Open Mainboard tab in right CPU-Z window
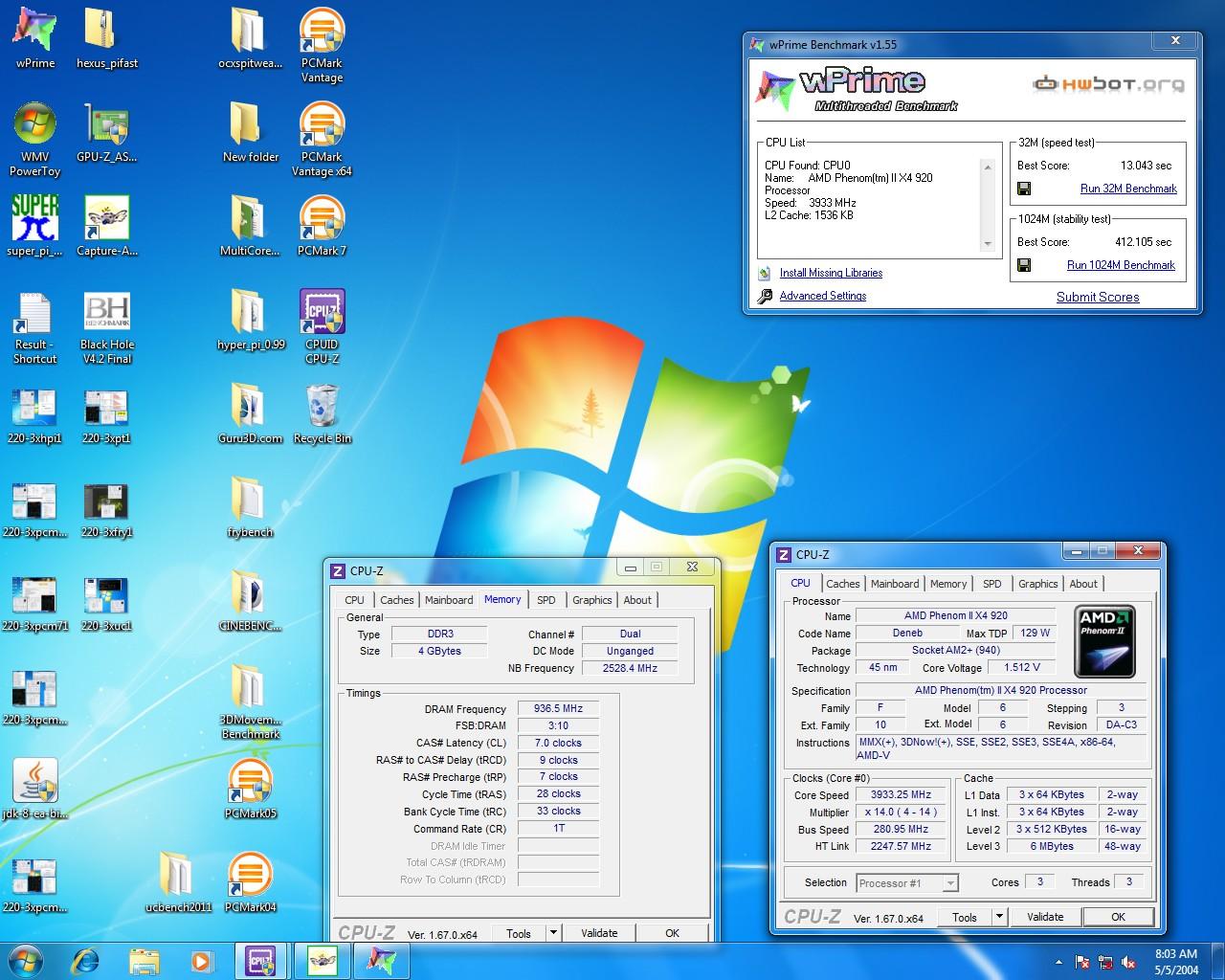Screen dimensions: 1225x980 [895, 584]
